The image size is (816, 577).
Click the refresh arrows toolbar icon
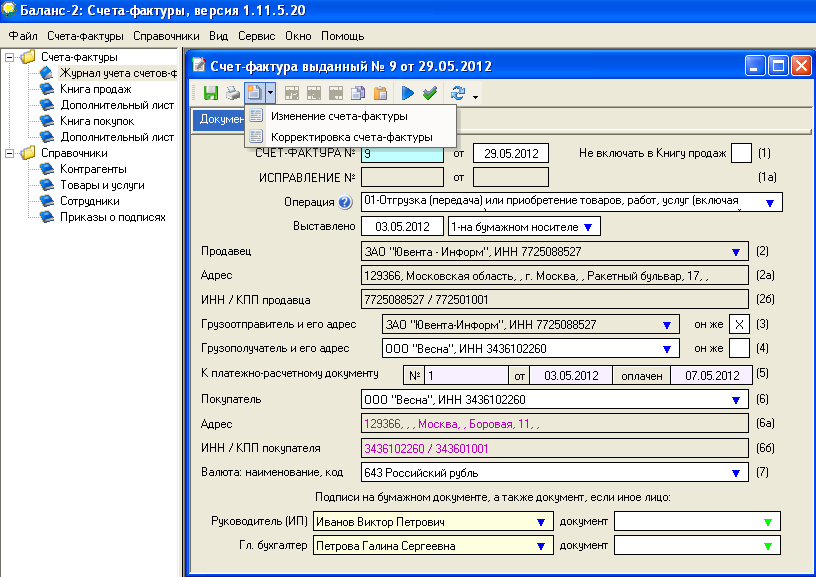click(458, 93)
